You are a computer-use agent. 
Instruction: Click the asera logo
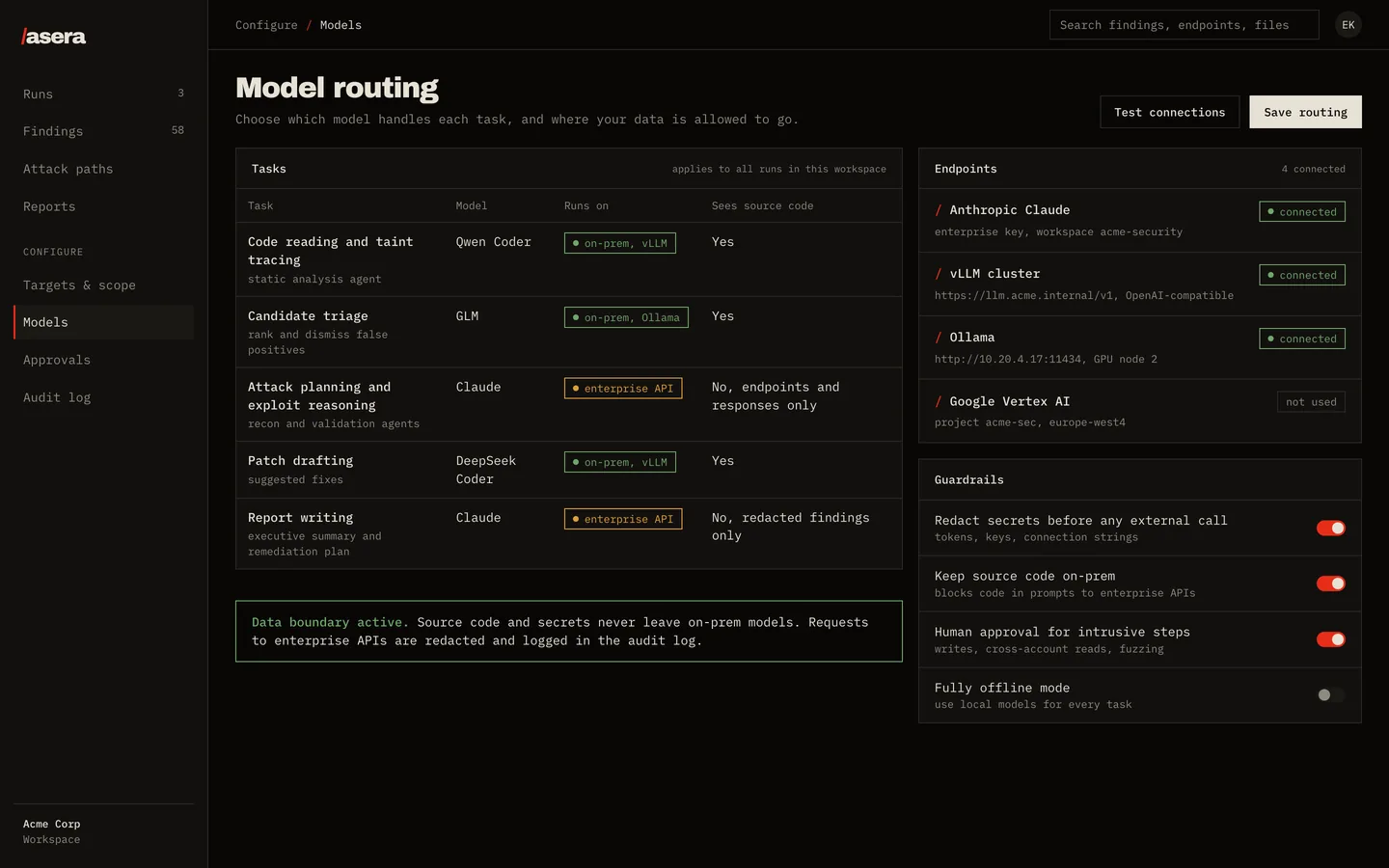(54, 37)
